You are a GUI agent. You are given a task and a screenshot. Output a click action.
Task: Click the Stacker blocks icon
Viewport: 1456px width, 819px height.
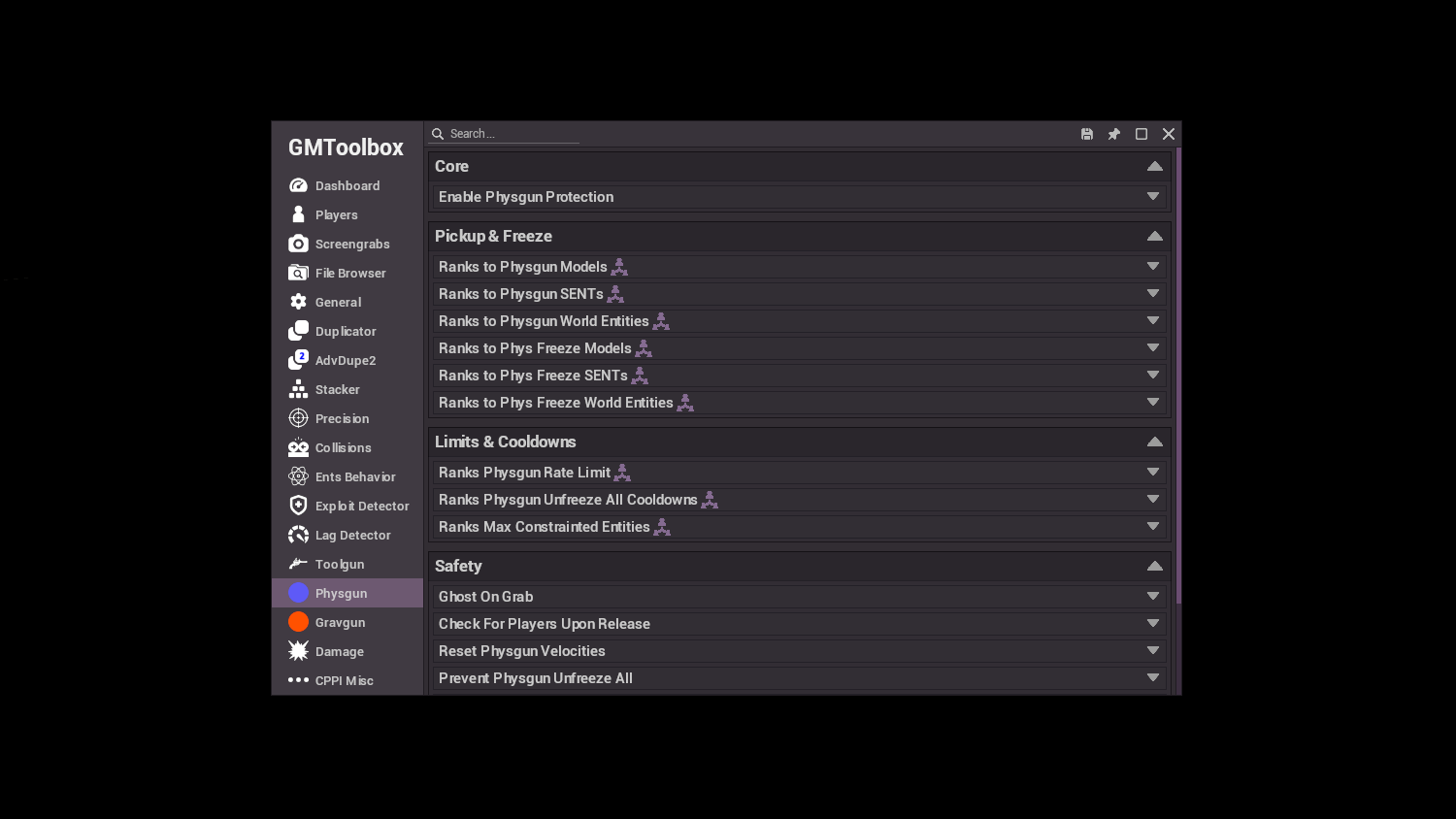[298, 389]
